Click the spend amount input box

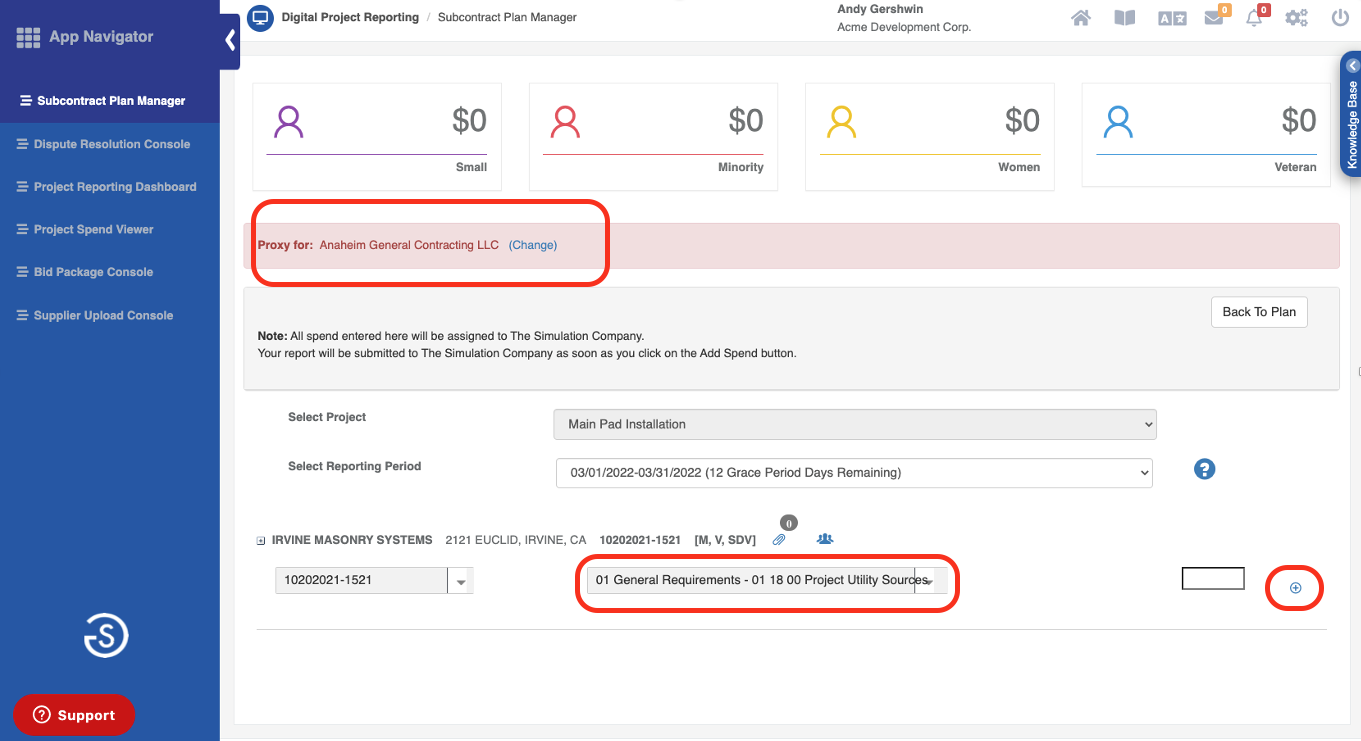[1213, 578]
